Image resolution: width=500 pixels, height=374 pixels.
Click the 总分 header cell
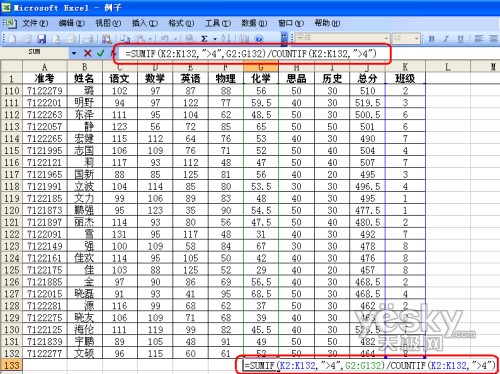coord(367,78)
